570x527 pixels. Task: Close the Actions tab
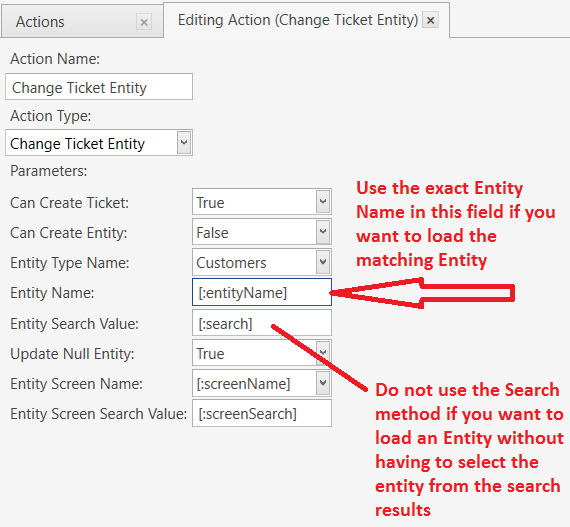click(x=144, y=22)
